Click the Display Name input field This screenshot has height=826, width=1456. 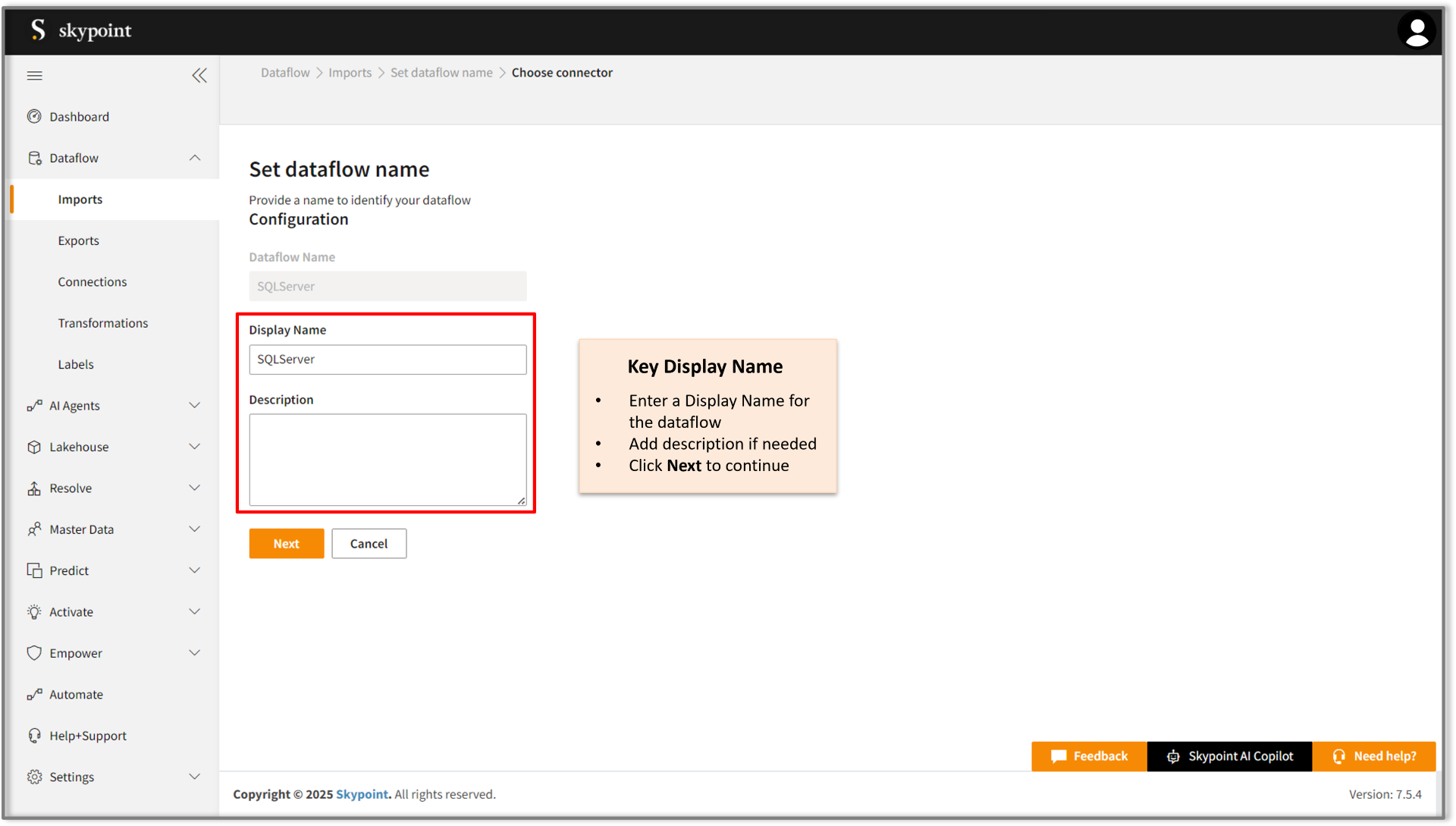coord(388,359)
